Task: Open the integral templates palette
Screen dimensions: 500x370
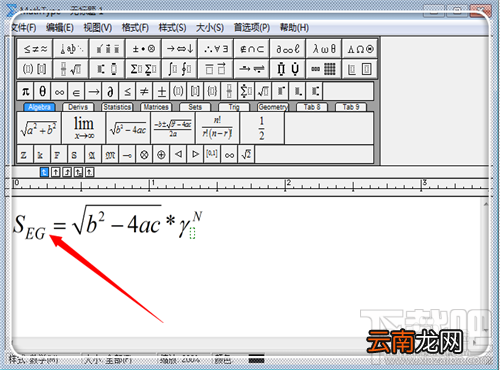Action: click(180, 69)
